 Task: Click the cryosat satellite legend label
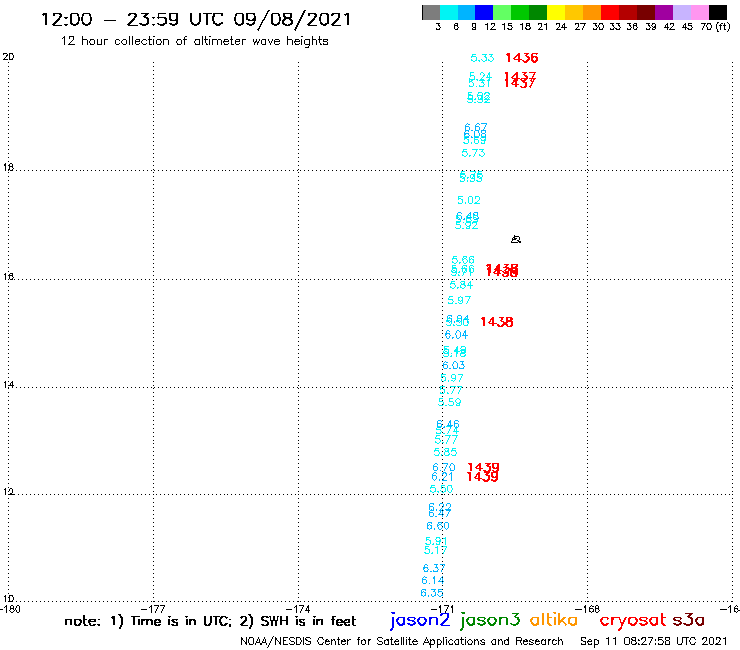pyautogui.click(x=633, y=620)
